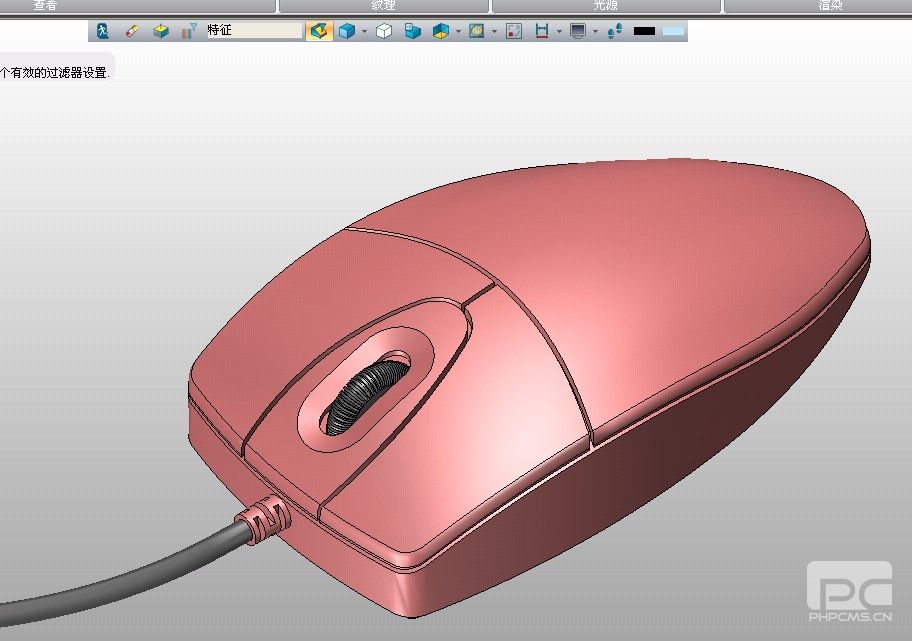This screenshot has width=912, height=641.
Task: Switch to the 光源 tab
Action: pos(605,6)
